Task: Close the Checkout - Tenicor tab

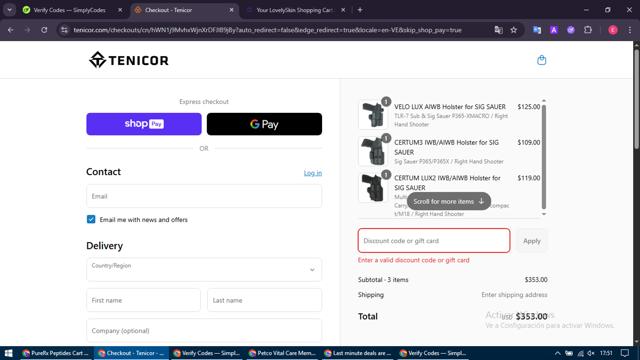Action: pyautogui.click(x=231, y=10)
